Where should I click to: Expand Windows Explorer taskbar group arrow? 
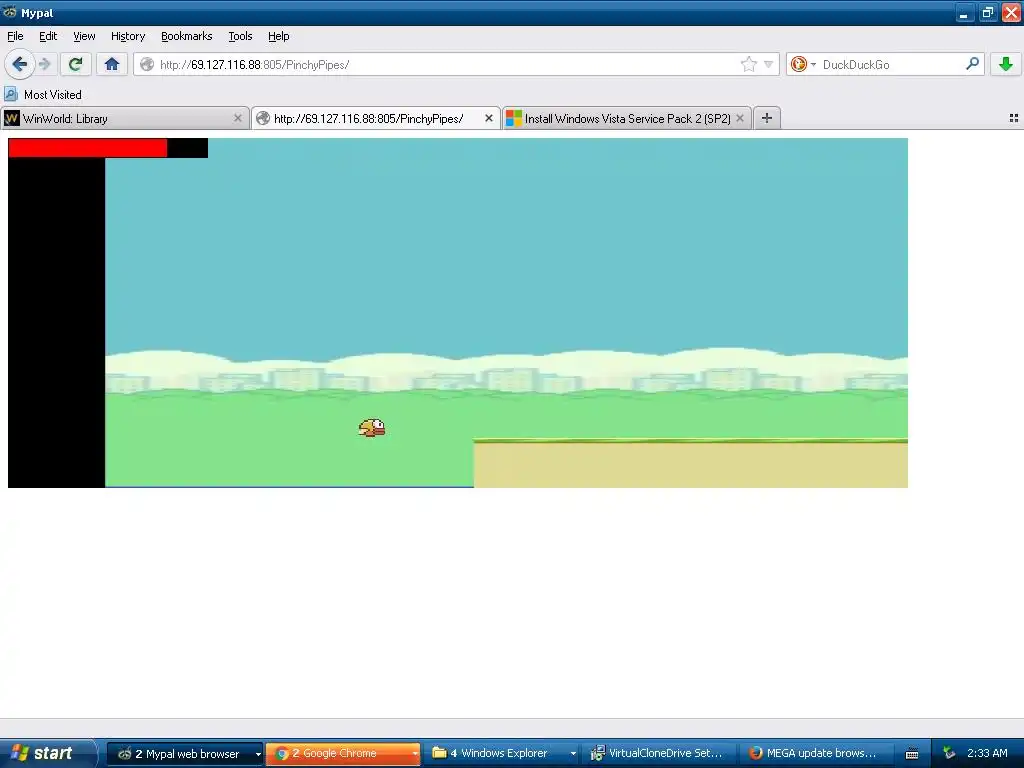click(x=573, y=754)
